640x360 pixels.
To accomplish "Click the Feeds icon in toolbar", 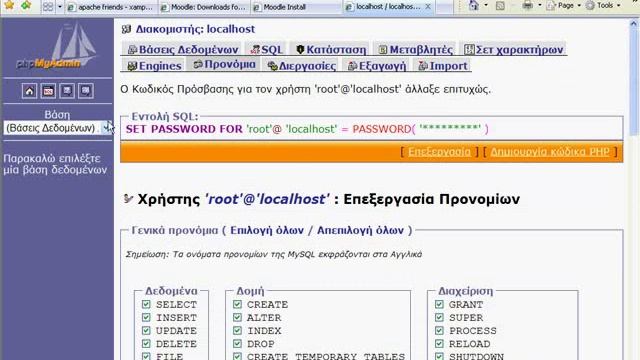I will 500,5.
